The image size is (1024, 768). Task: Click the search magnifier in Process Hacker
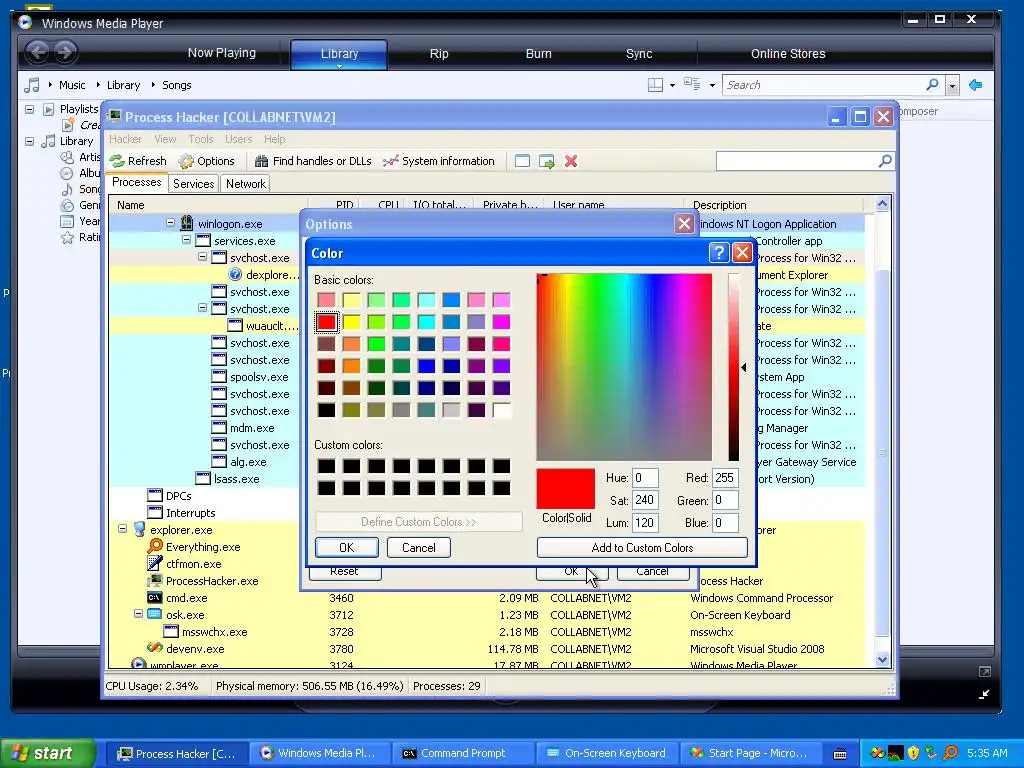coord(885,161)
